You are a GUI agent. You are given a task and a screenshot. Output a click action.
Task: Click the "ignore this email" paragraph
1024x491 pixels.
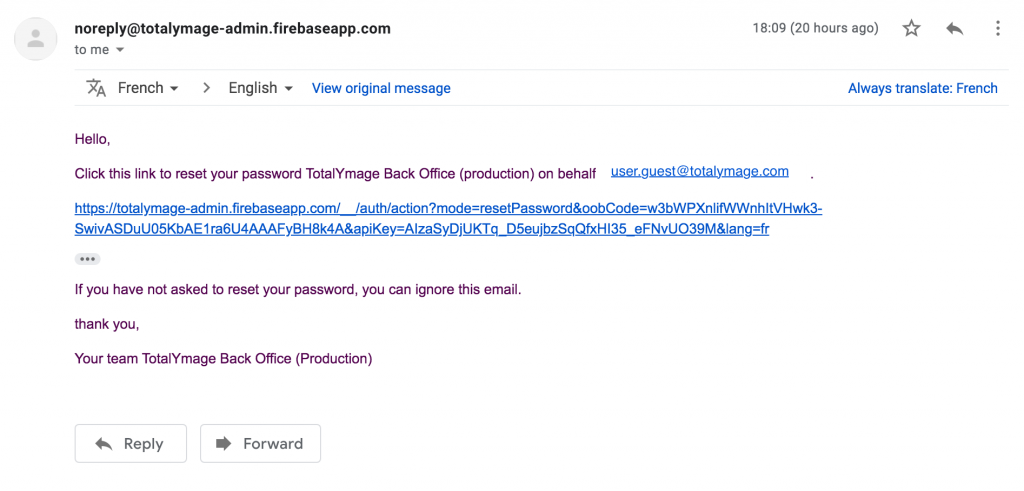tap(298, 289)
